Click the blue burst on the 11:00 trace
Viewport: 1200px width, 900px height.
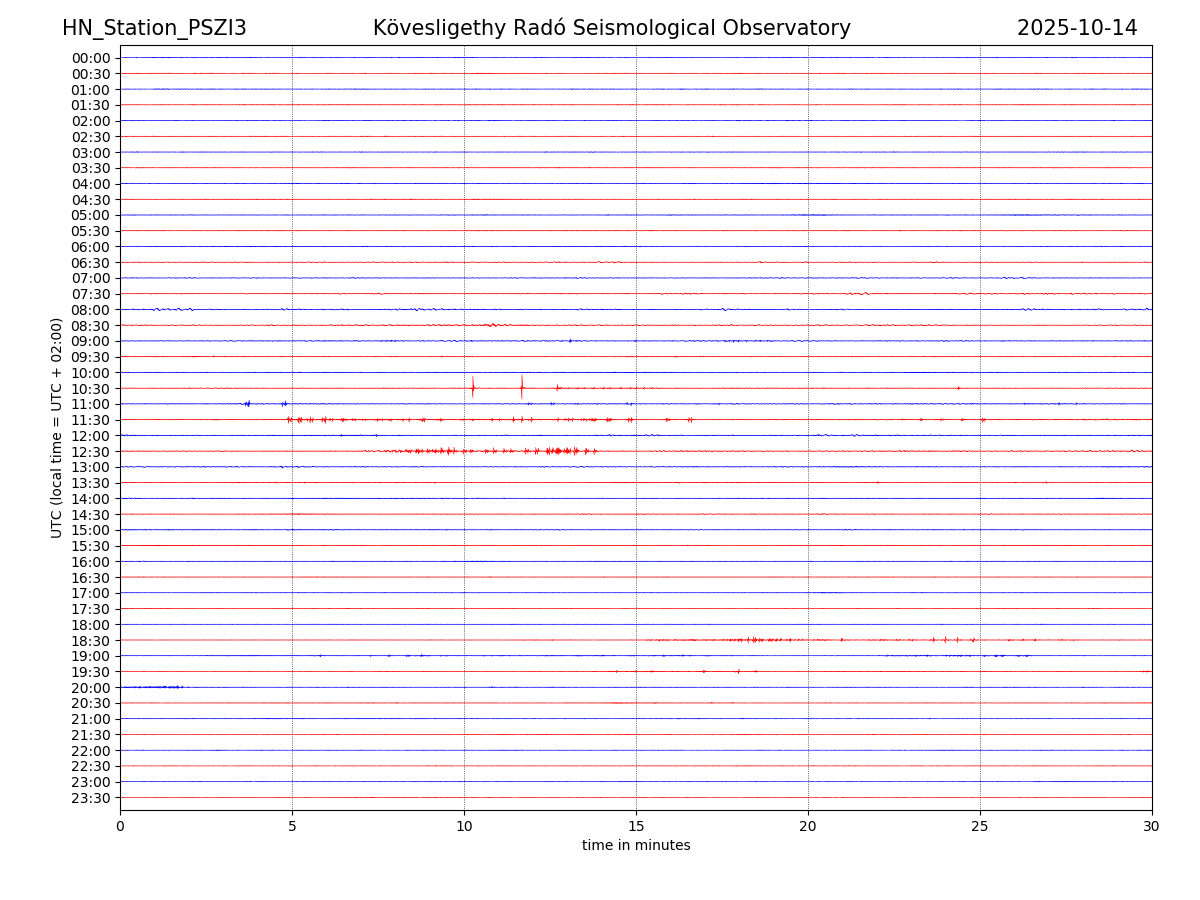pyautogui.click(x=247, y=403)
